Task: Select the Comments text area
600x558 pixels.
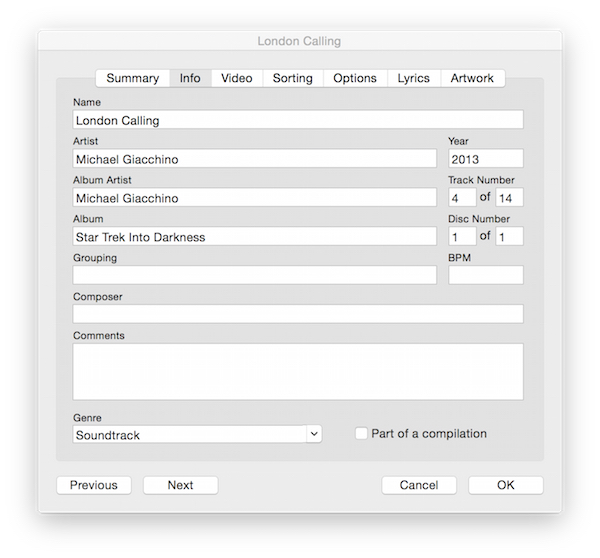Action: (x=298, y=372)
